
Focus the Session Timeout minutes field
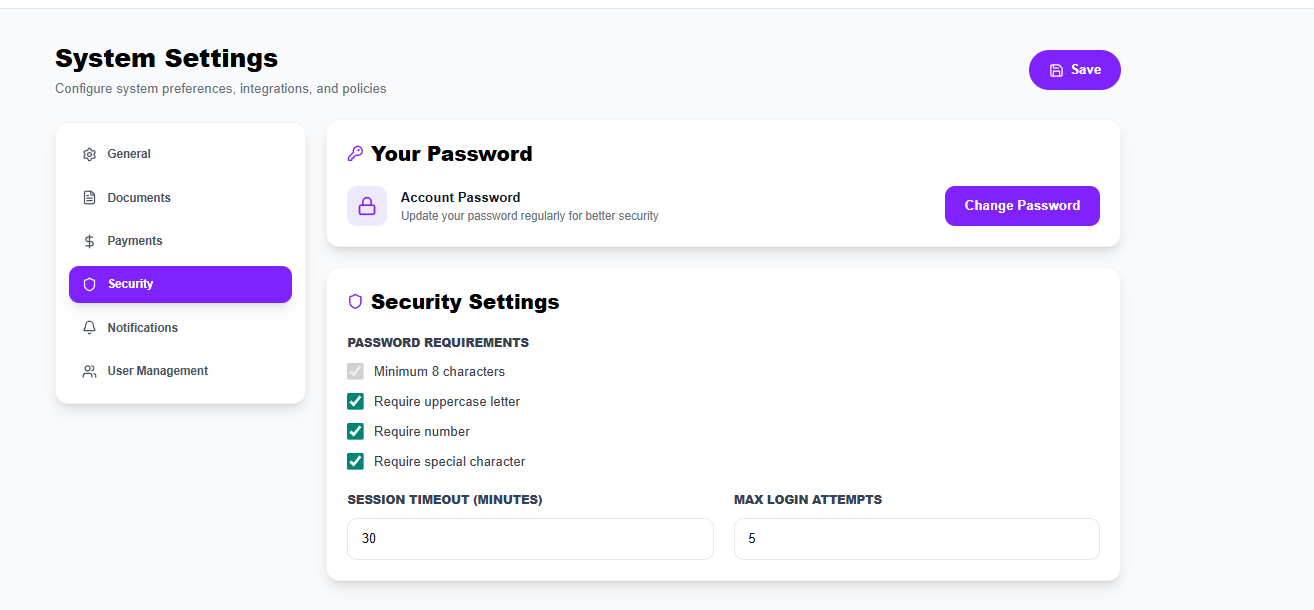[x=530, y=539]
